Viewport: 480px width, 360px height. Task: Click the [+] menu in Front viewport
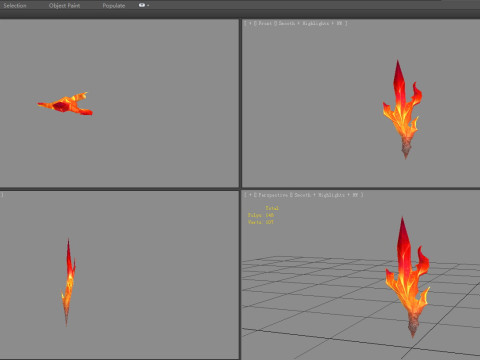[250, 23]
